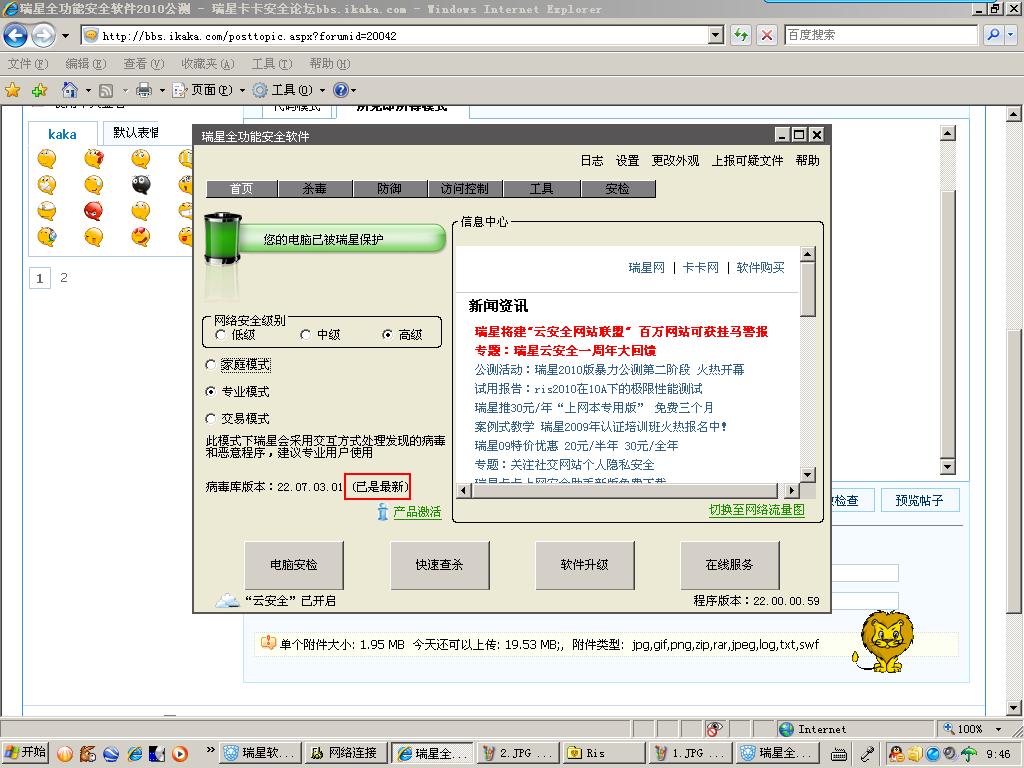This screenshot has width=1024, height=768.
Task: Switch to the 杀毒 tab in Rising
Action: [315, 189]
